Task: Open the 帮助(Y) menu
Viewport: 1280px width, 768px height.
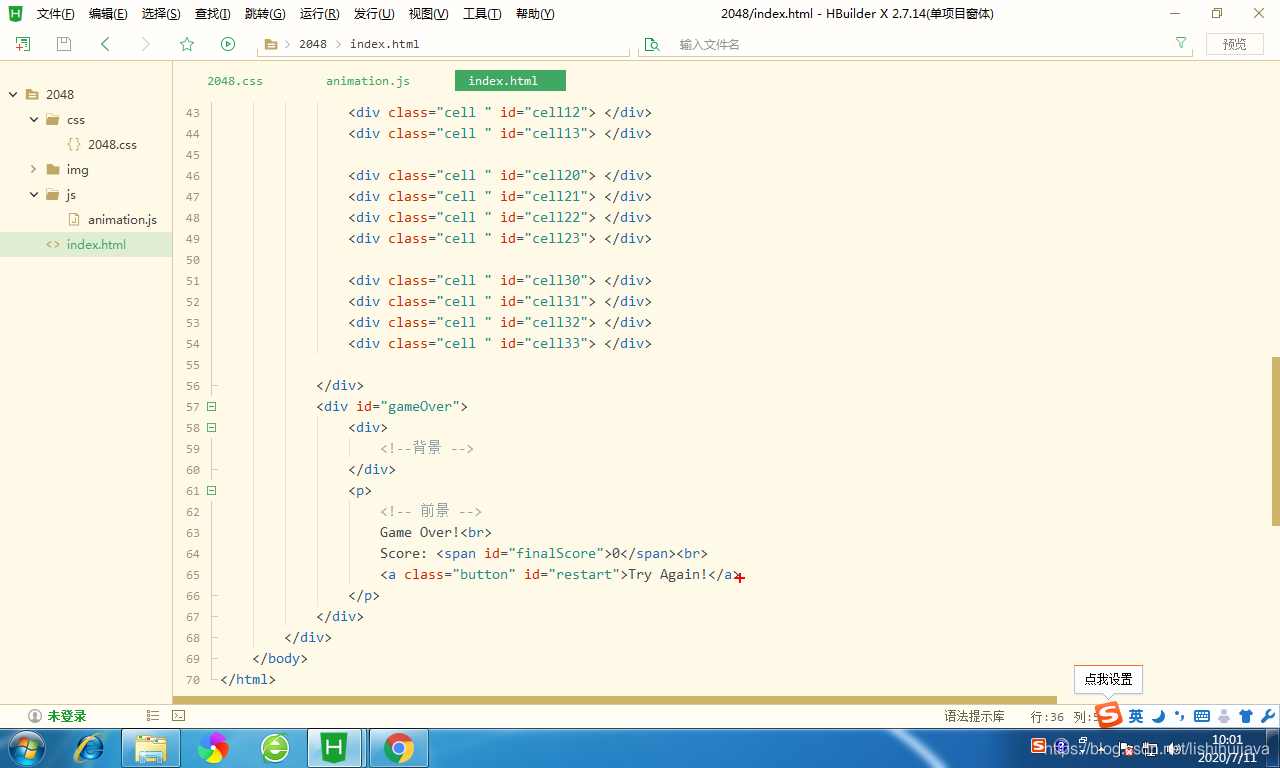Action: pos(535,14)
